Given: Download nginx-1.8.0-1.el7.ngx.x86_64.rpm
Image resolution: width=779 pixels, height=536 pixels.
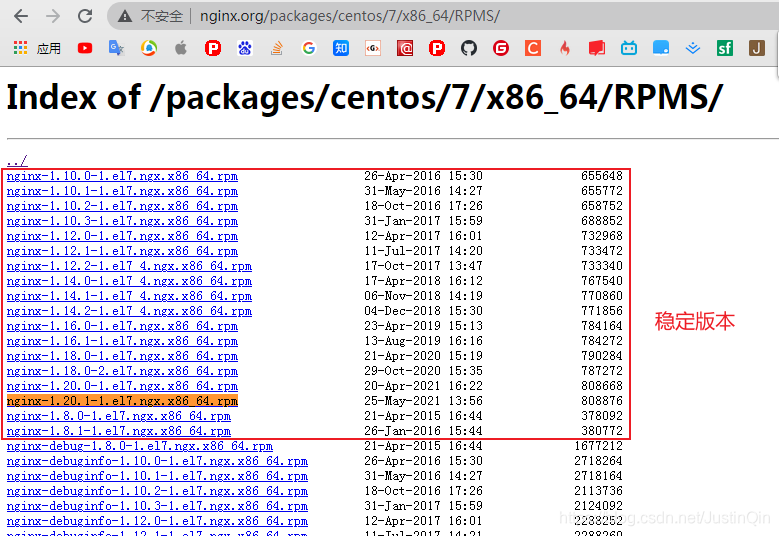Looking at the screenshot, I should (119, 416).
